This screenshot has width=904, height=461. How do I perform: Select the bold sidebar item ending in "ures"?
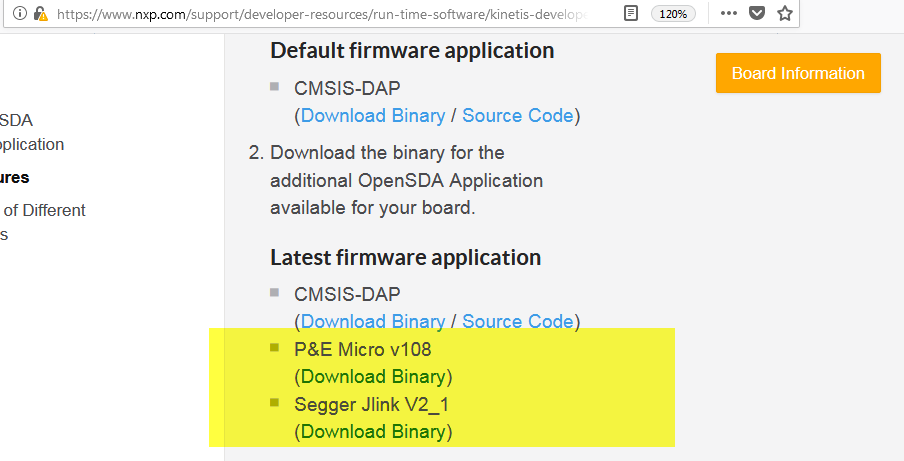point(15,178)
